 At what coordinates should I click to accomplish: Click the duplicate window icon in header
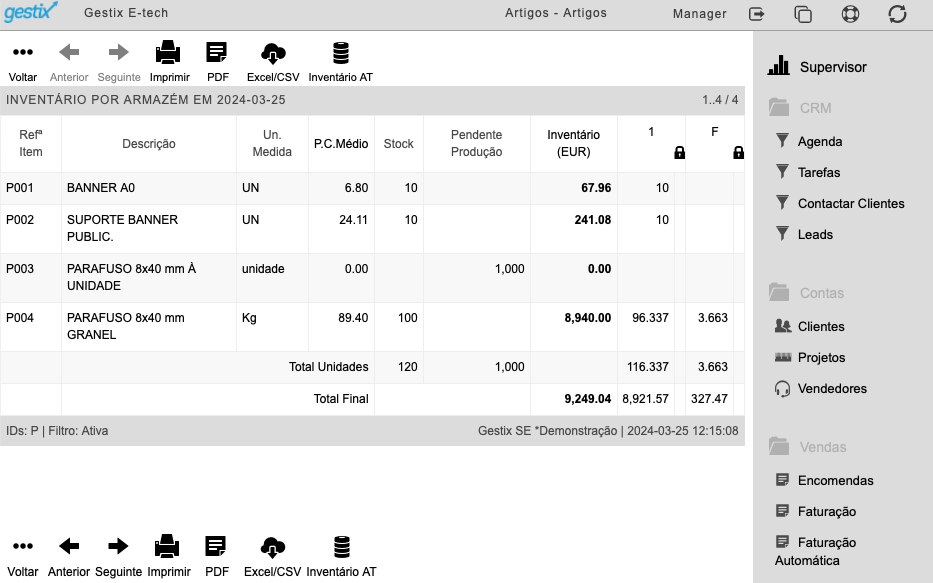pyautogui.click(x=803, y=14)
